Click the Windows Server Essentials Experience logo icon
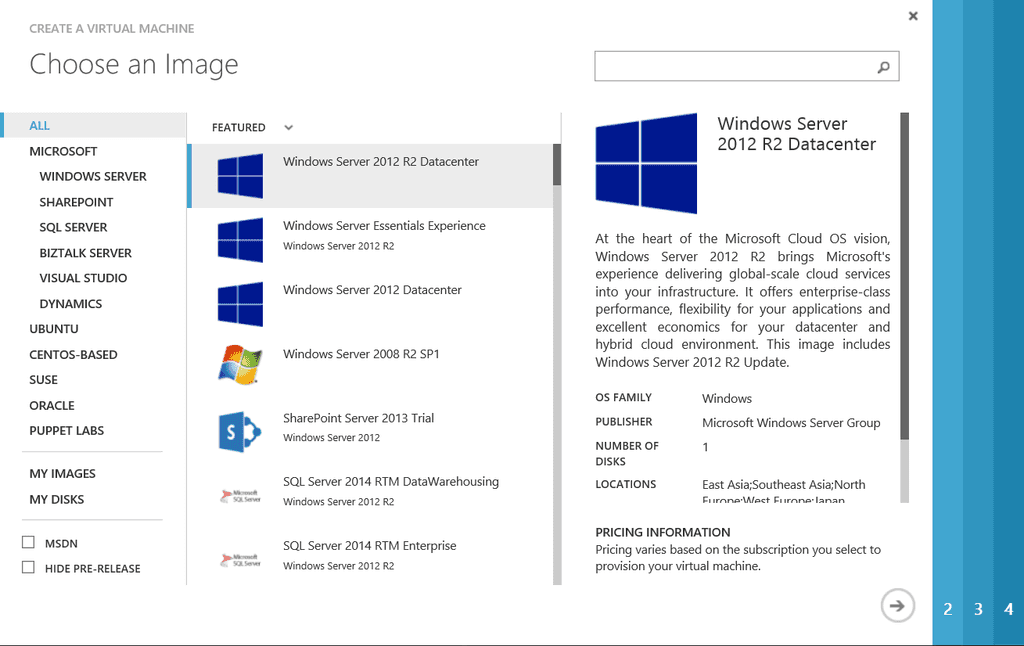Screen dimensions: 1024x646 (240, 240)
